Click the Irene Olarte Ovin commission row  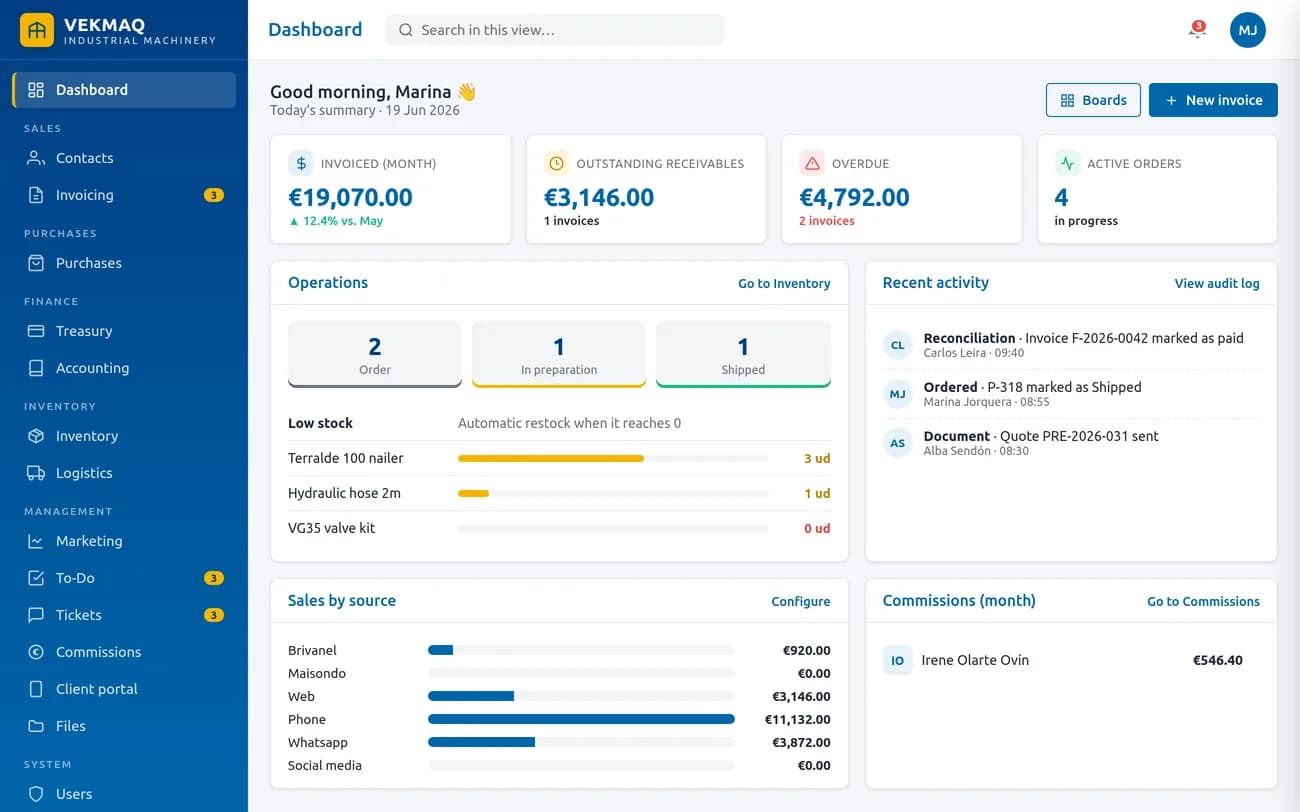1071,660
